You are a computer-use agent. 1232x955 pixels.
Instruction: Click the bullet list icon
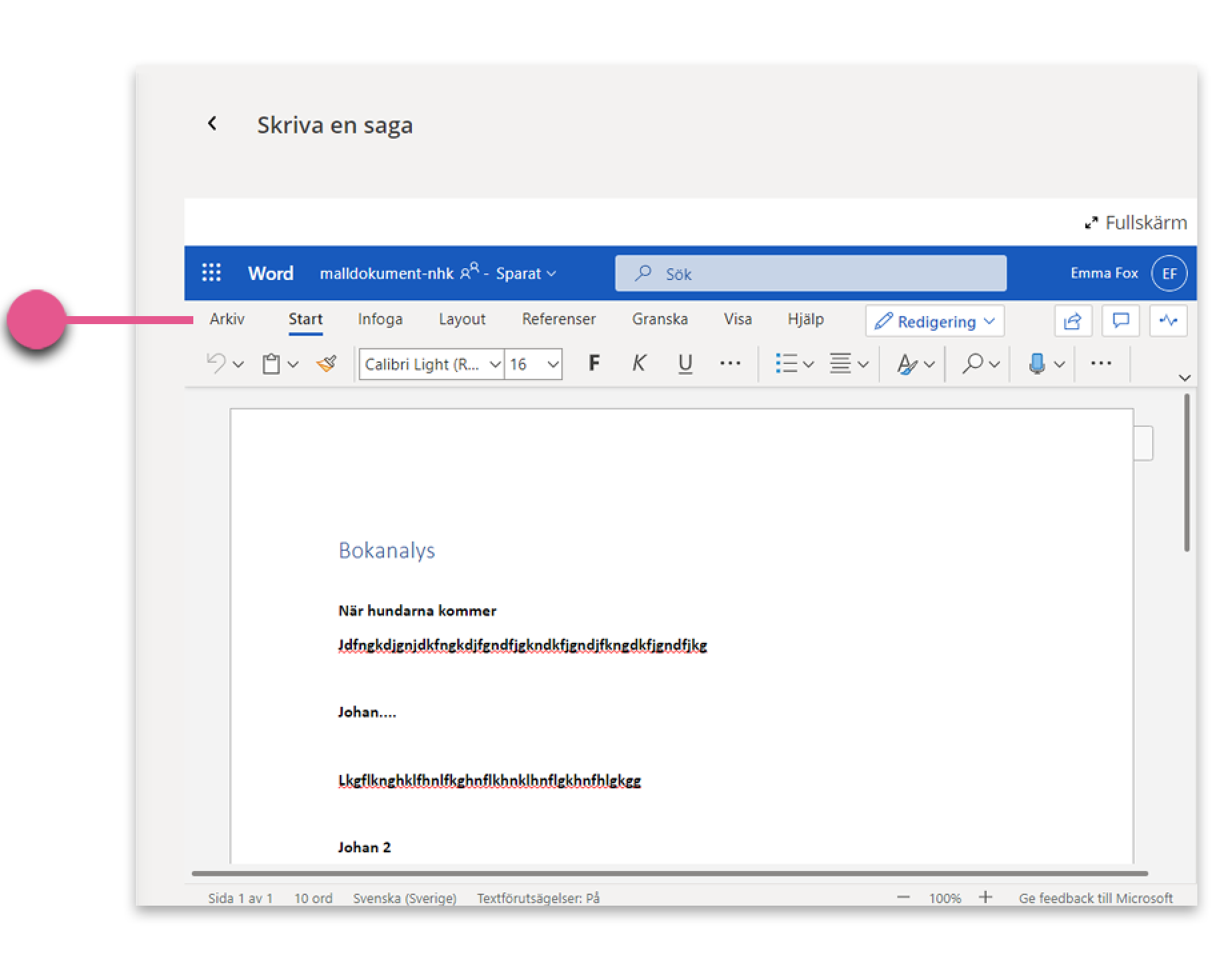click(787, 363)
